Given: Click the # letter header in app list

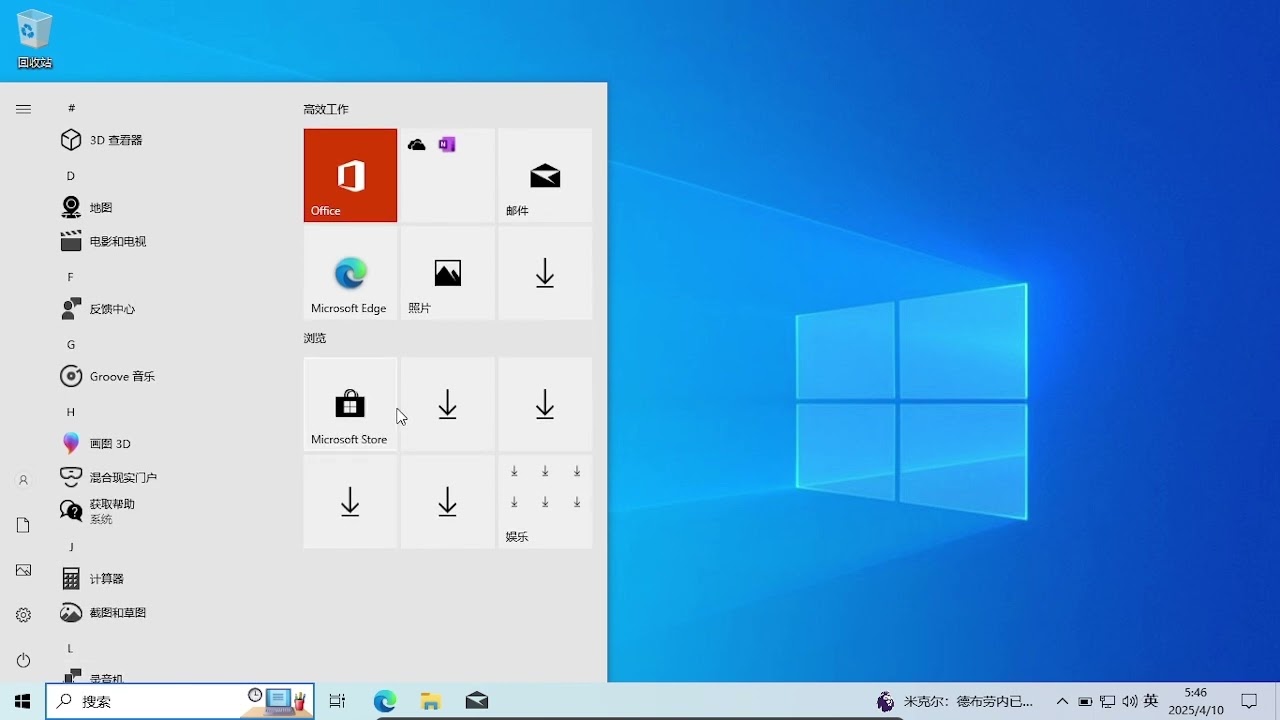Looking at the screenshot, I should pyautogui.click(x=71, y=108).
